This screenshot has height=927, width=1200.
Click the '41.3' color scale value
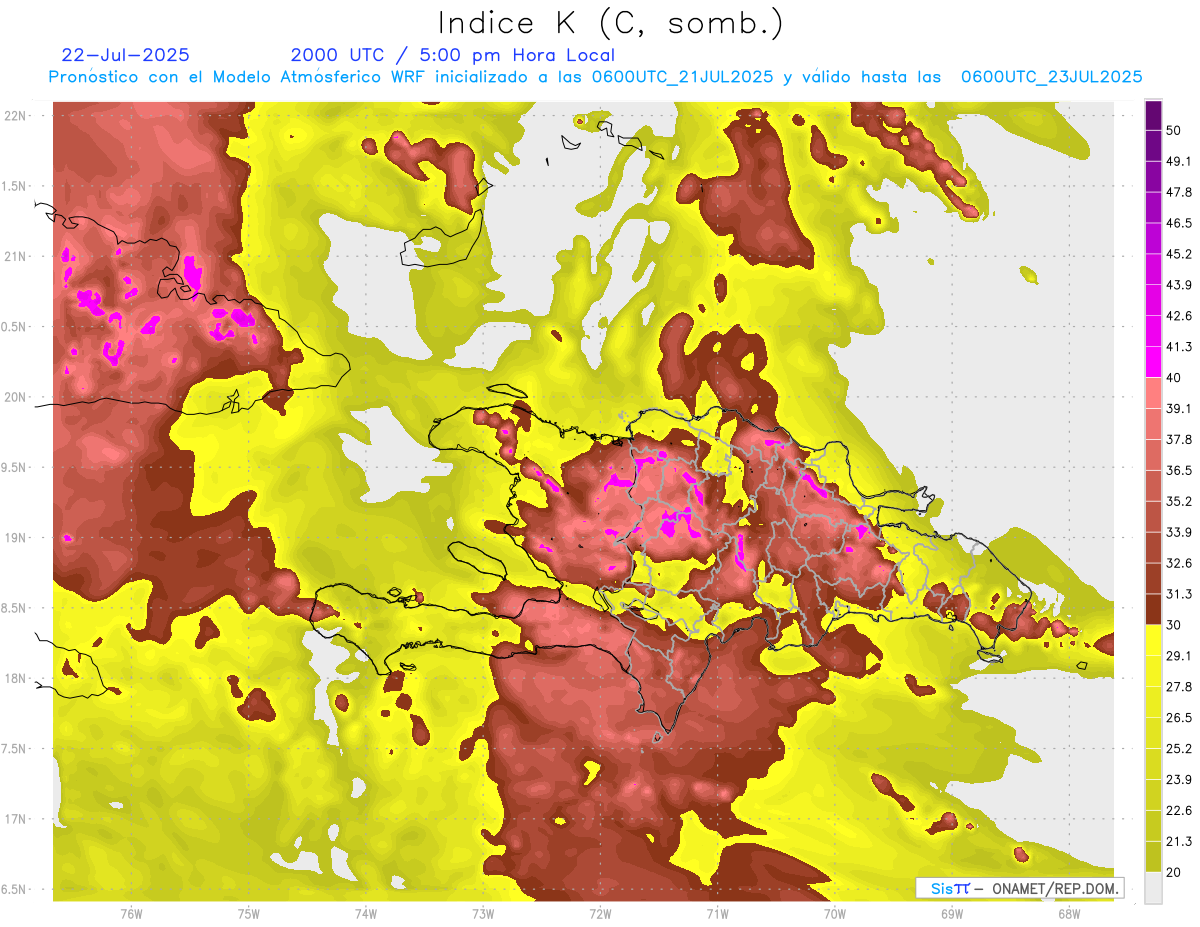point(1179,347)
